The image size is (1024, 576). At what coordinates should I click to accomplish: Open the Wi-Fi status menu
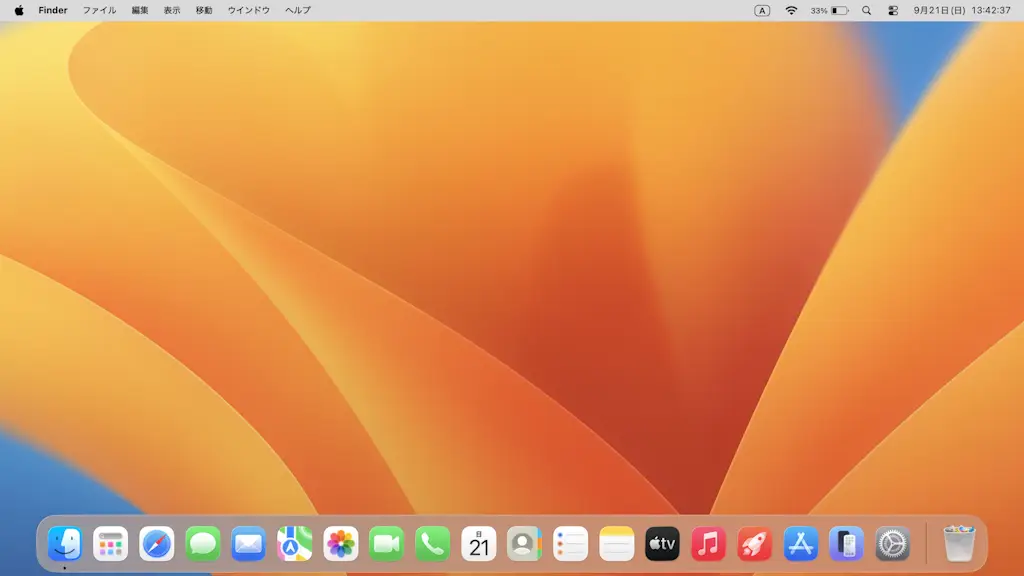(791, 10)
